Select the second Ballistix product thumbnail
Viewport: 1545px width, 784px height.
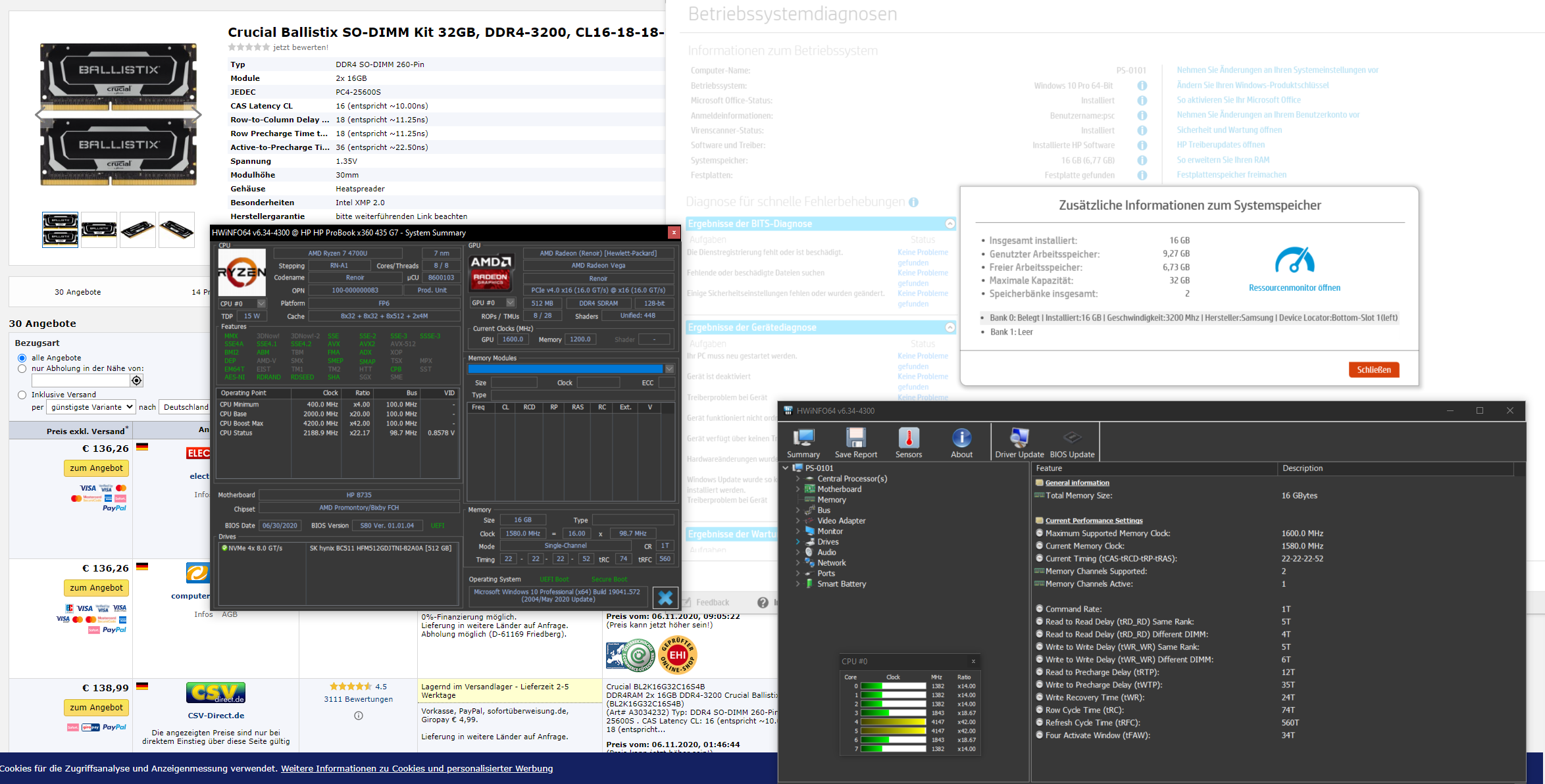[x=99, y=230]
